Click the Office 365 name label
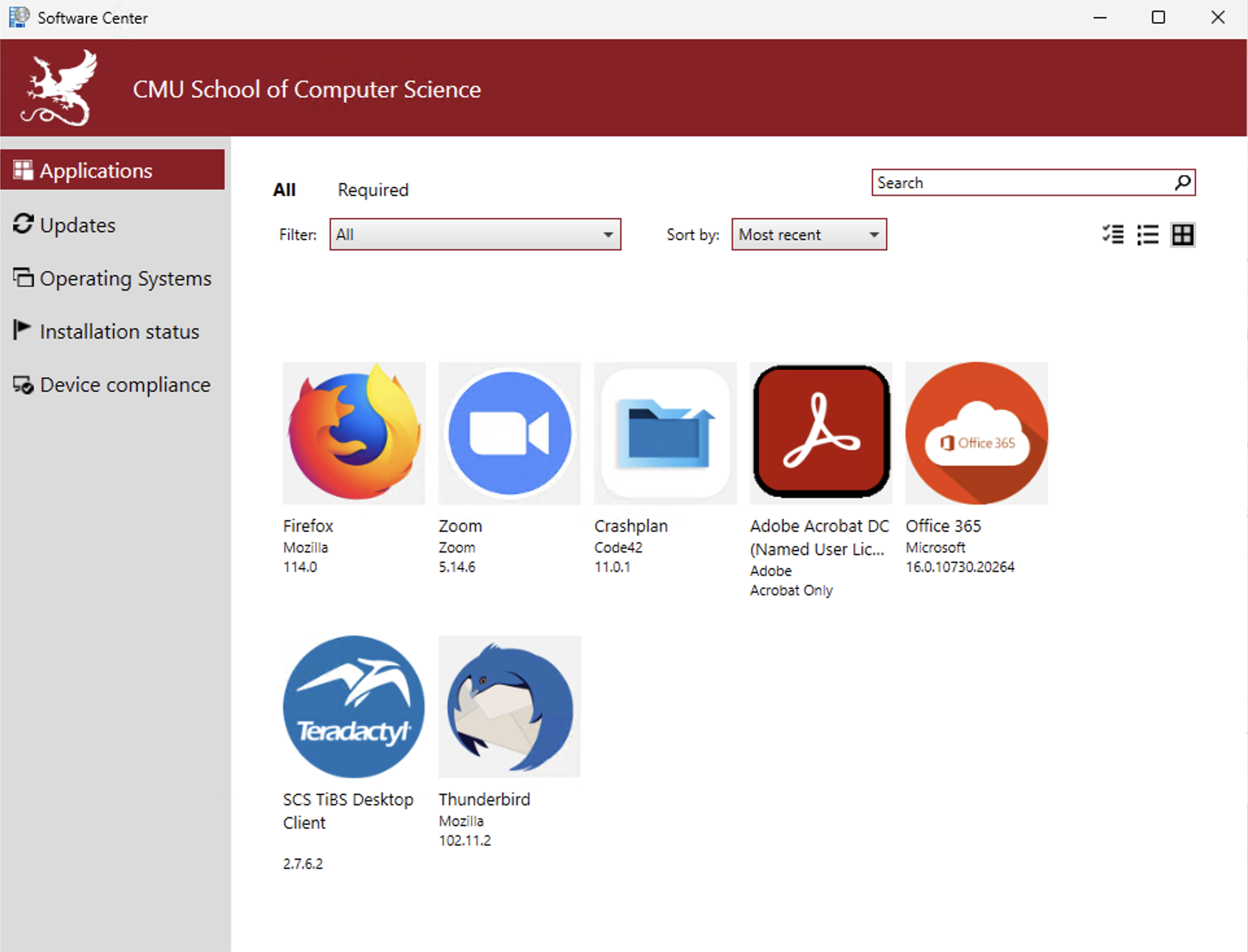This screenshot has width=1248, height=952. [x=944, y=526]
